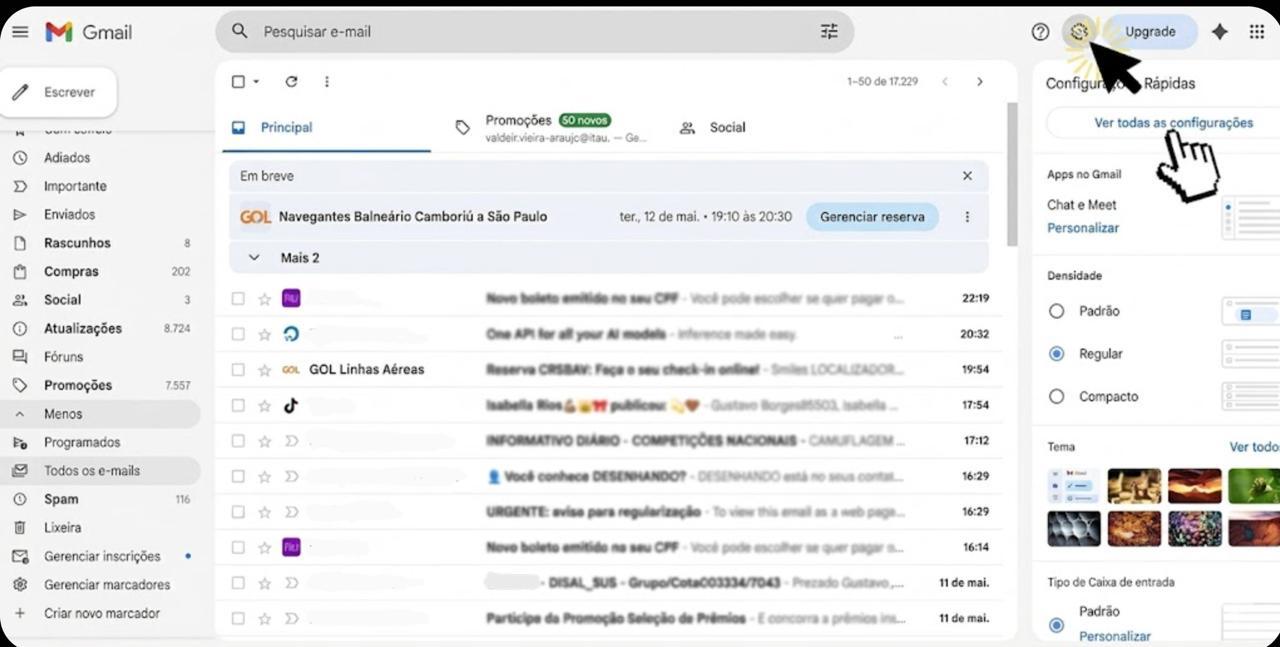Open the Help question mark icon

(x=1040, y=32)
